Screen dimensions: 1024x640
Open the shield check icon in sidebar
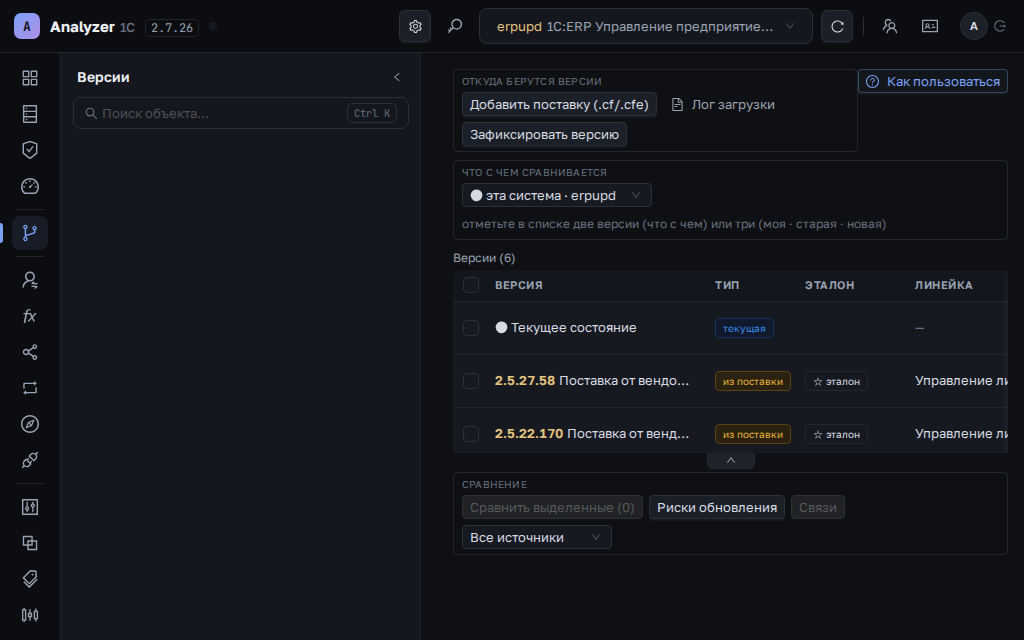pyautogui.click(x=30, y=150)
